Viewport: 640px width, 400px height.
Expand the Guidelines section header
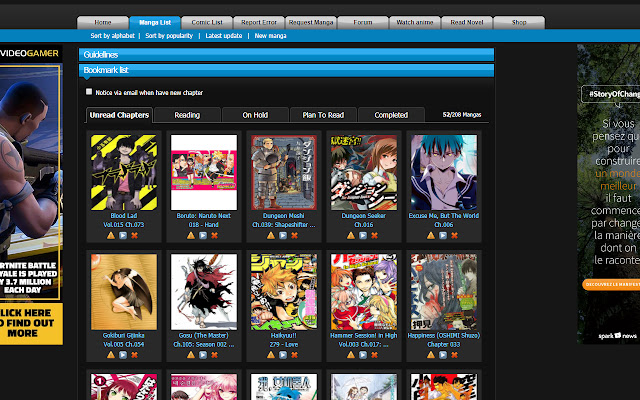[x=286, y=55]
